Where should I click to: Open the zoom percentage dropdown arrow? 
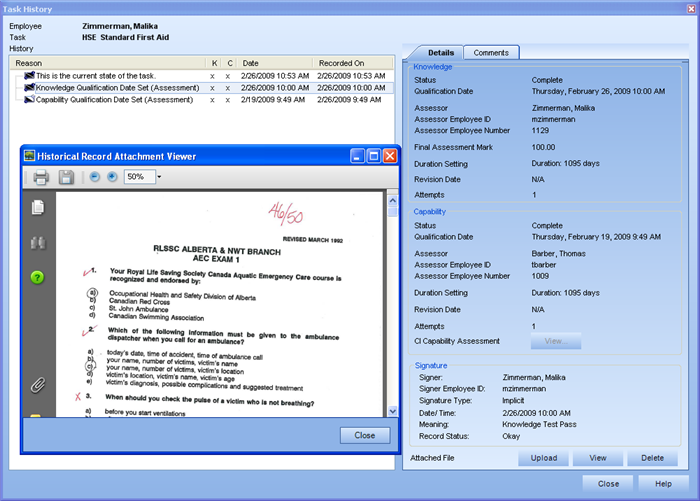tap(159, 177)
